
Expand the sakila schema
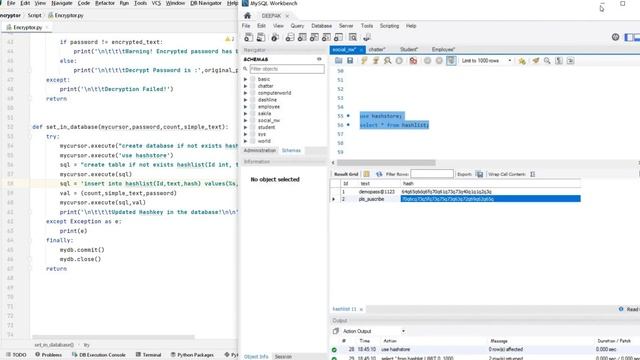point(246,113)
